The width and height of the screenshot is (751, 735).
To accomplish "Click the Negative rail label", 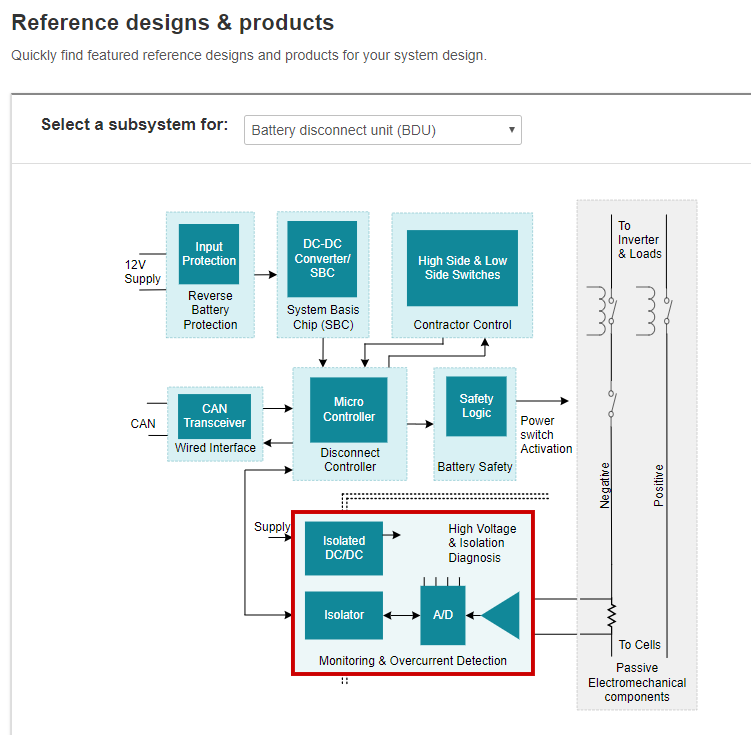I will pyautogui.click(x=605, y=485).
